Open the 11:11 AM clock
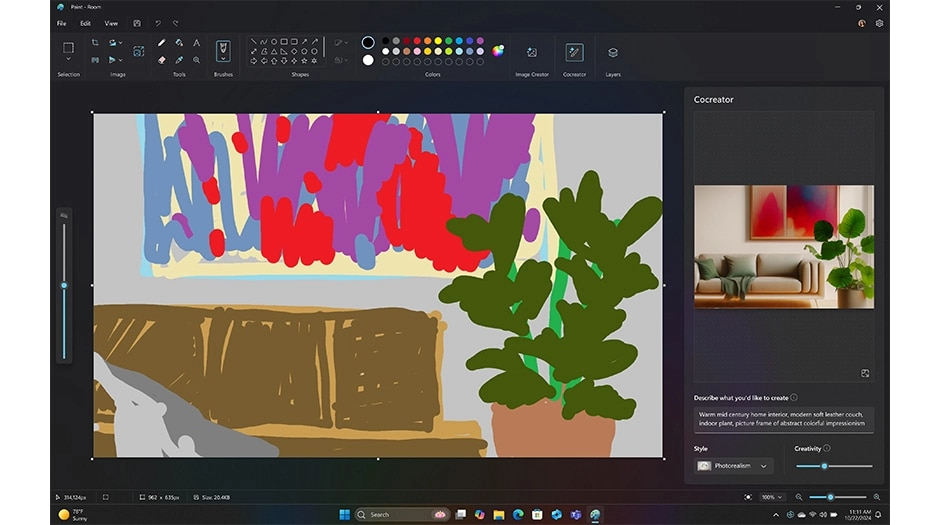This screenshot has height=525, width=940. (x=857, y=514)
